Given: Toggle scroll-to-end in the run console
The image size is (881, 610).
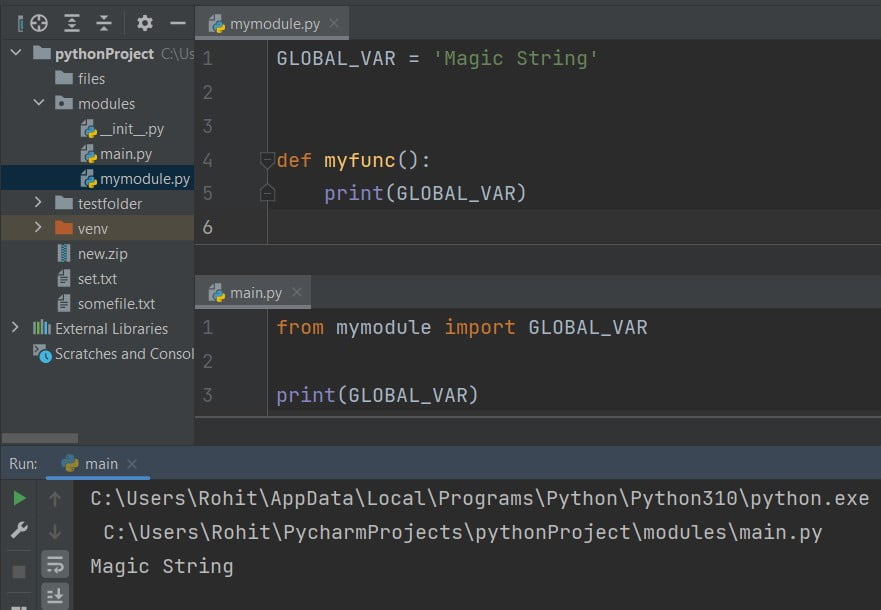Looking at the screenshot, I should coord(55,595).
